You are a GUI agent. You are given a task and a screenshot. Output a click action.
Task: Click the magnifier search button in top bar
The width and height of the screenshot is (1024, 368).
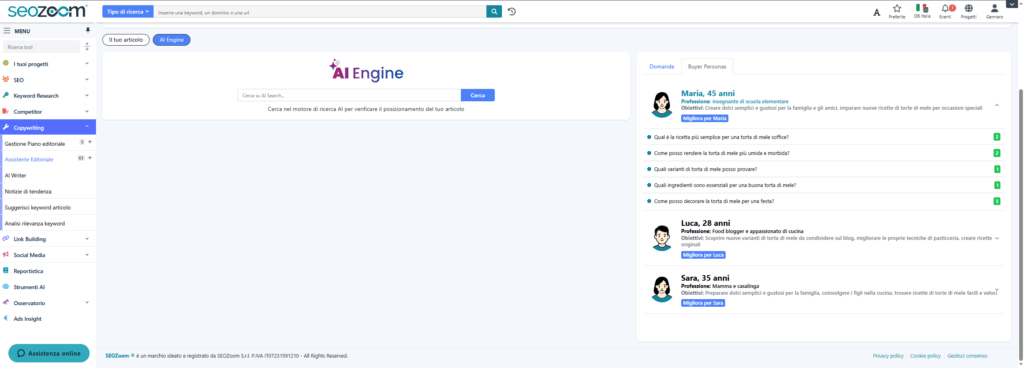click(494, 11)
